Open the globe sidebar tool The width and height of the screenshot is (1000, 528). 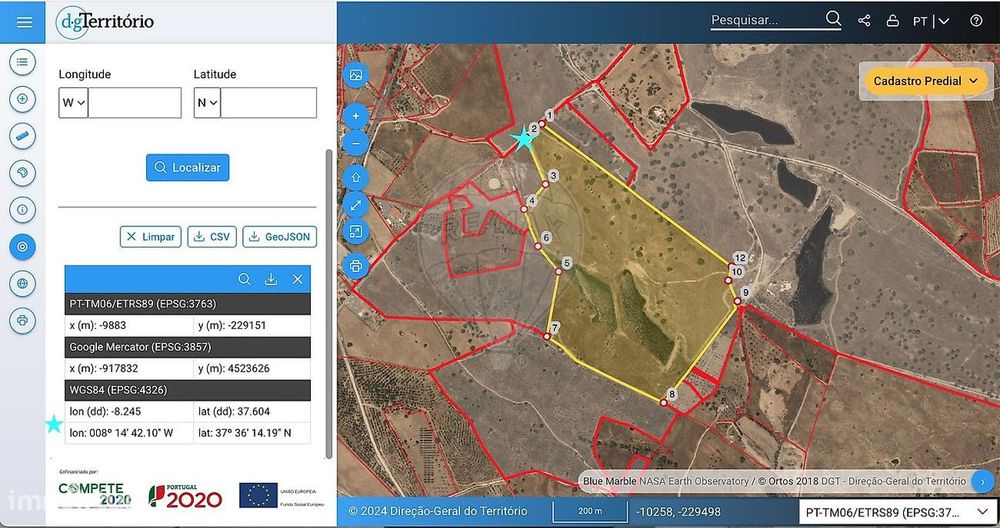22,283
